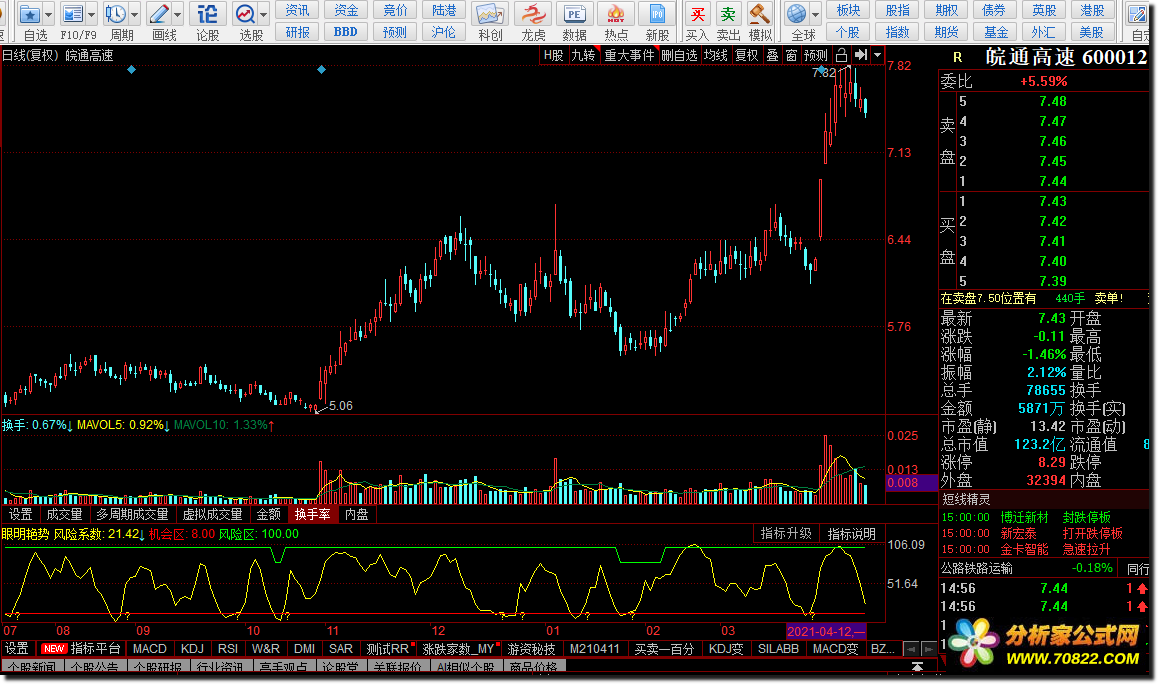Open the 热点 hot topics icon

click(x=616, y=14)
